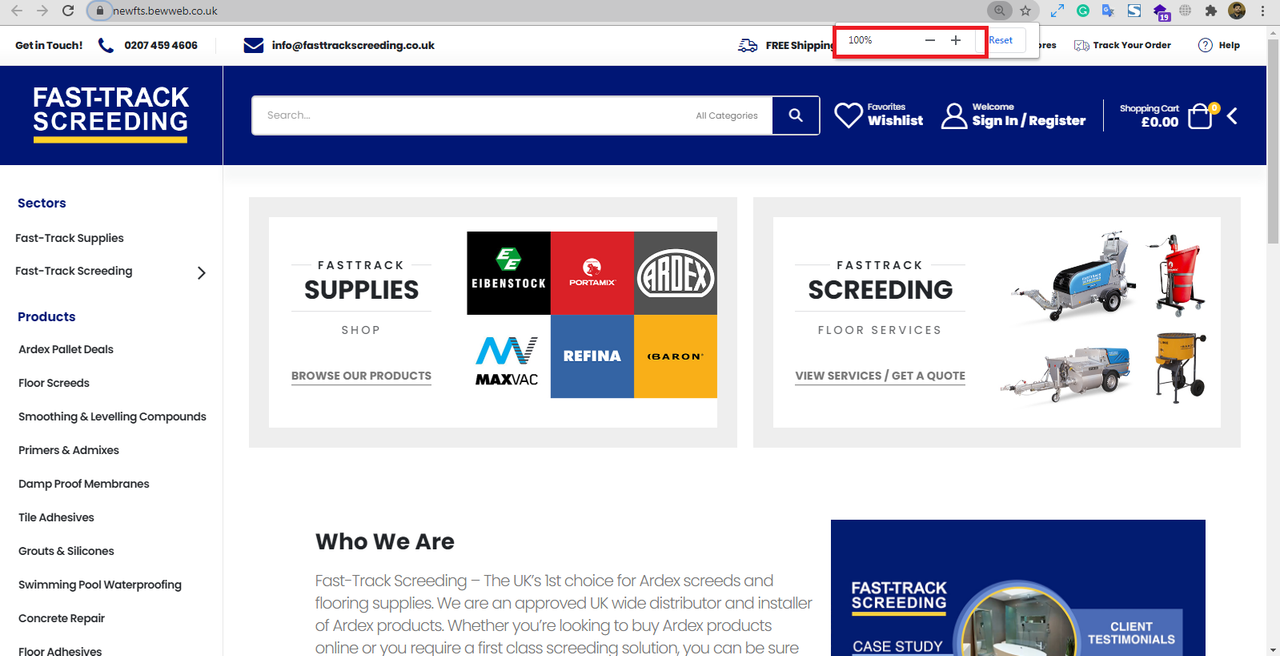View site security padlock info
Viewport: 1280px width, 656px height.
pos(99,11)
